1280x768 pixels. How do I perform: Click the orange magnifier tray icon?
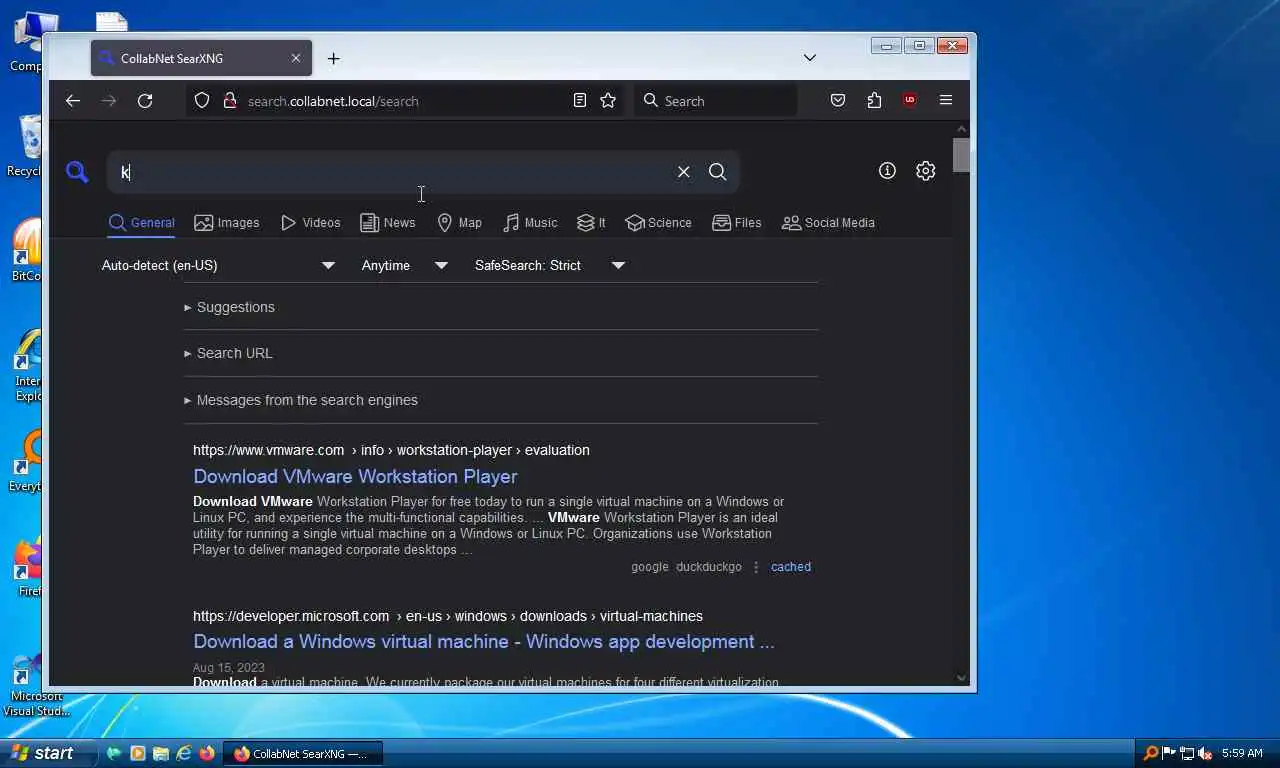click(x=1151, y=753)
